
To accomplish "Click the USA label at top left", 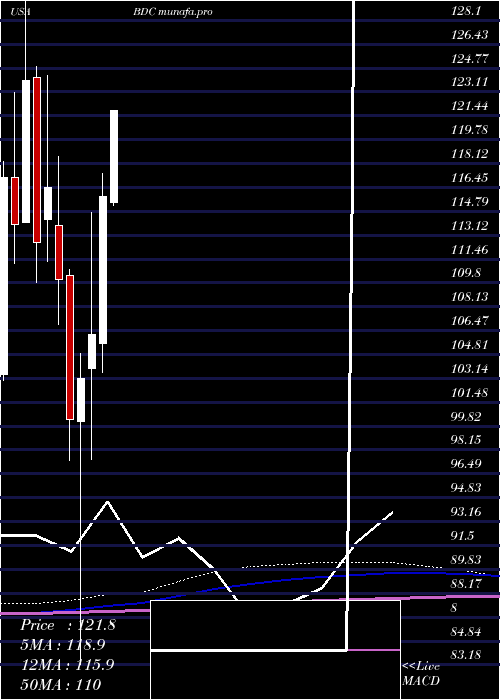I will [x=21, y=12].
